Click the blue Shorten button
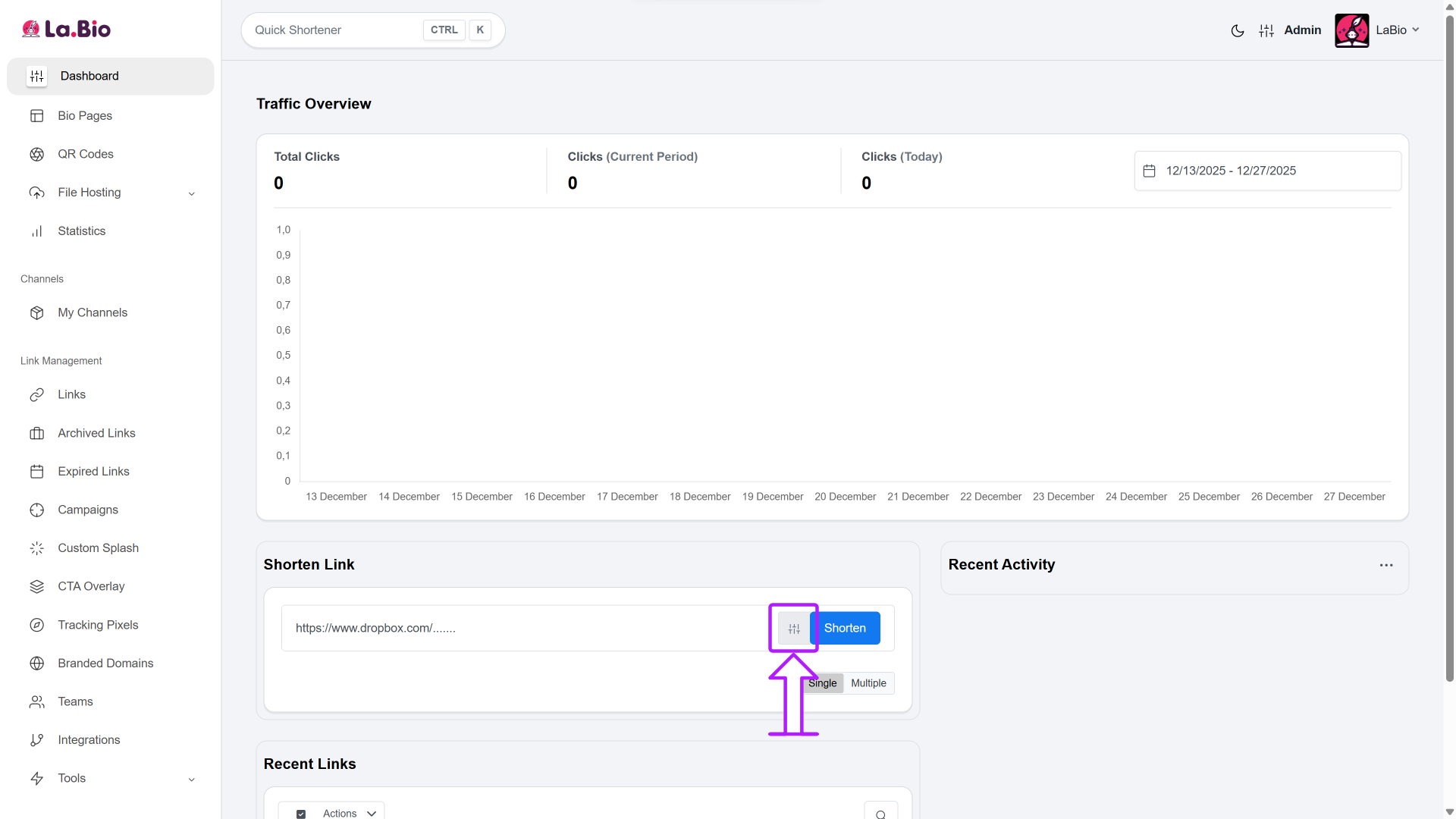This screenshot has height=819, width=1456. pyautogui.click(x=845, y=628)
